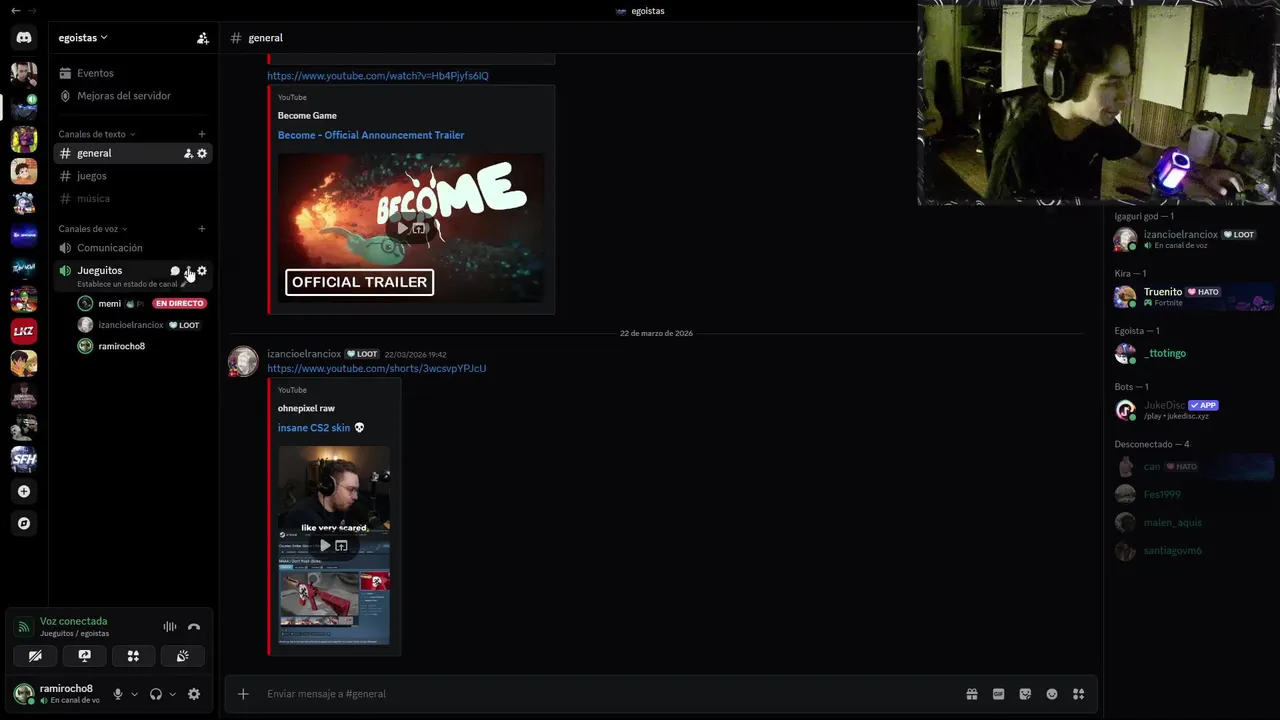1280x720 pixels.
Task: Collapse the Canales de texto category
Action: (x=96, y=134)
